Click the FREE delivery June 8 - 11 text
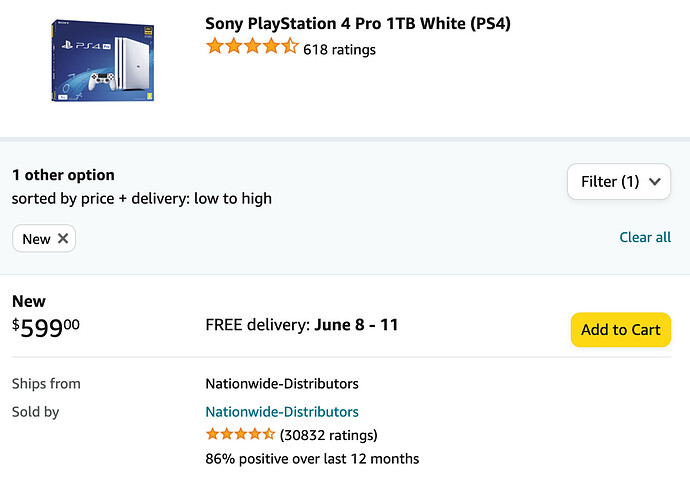Screen dimensions: 690x487 [x=302, y=325]
